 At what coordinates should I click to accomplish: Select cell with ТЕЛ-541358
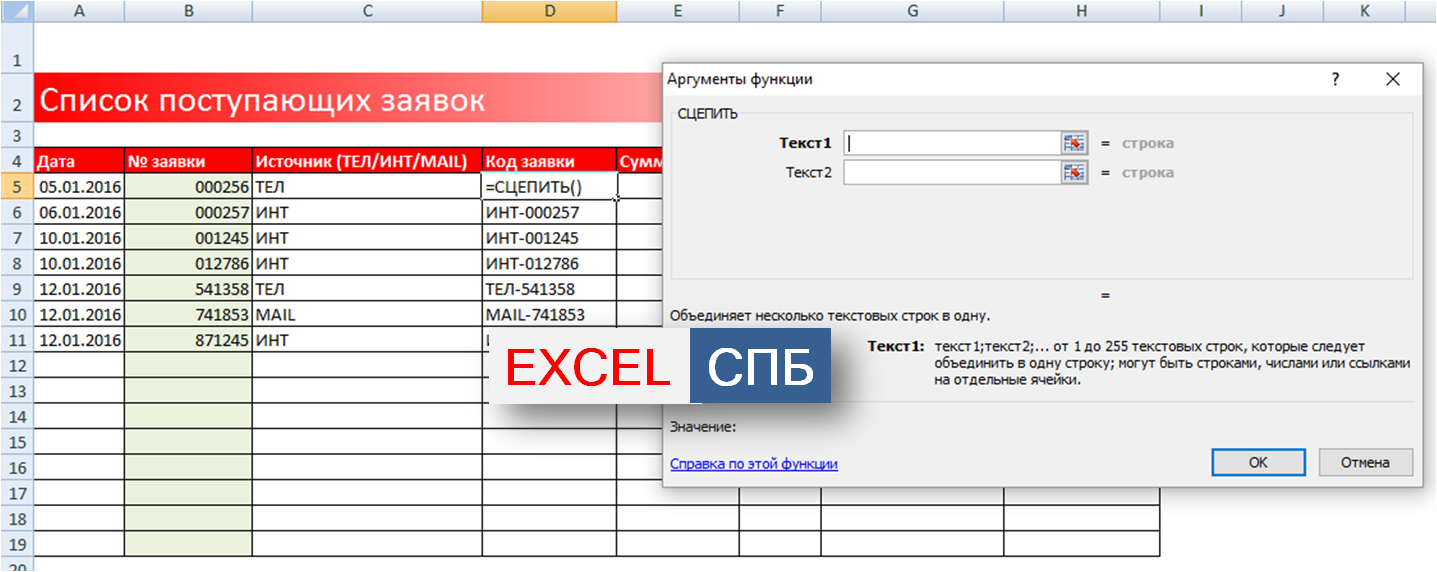(x=549, y=289)
